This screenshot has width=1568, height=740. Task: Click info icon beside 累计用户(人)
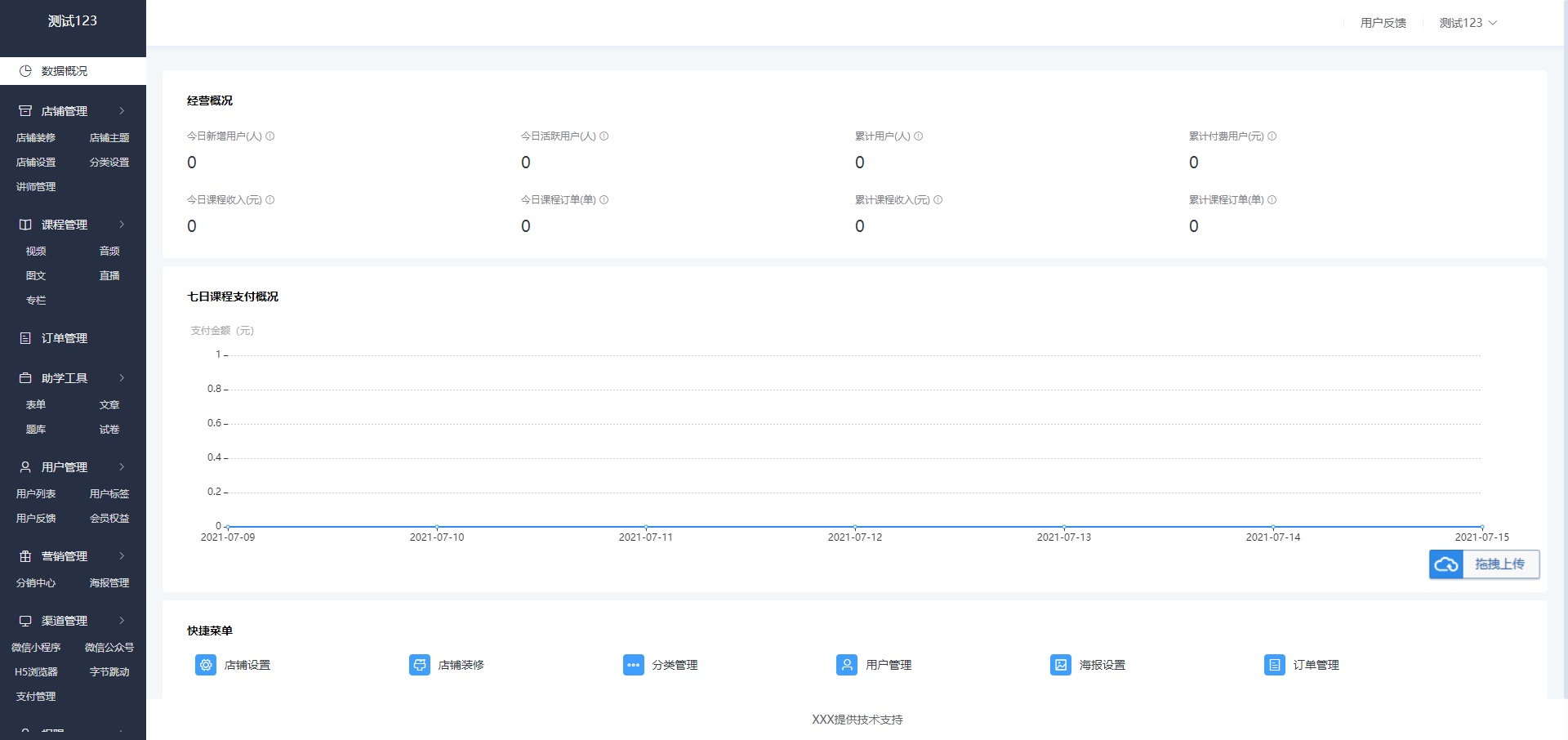coord(919,136)
